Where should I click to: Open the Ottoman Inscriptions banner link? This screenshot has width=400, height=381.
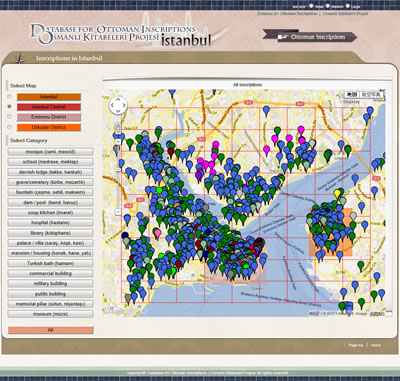[x=310, y=36]
